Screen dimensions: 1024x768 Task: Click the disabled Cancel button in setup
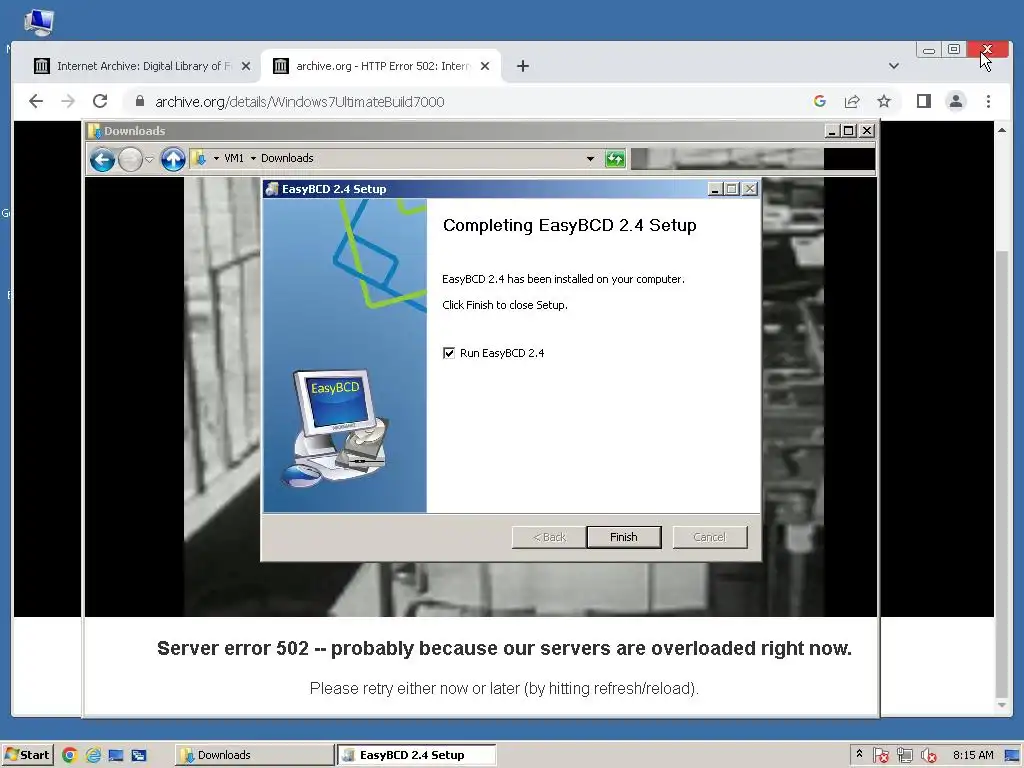[709, 537]
